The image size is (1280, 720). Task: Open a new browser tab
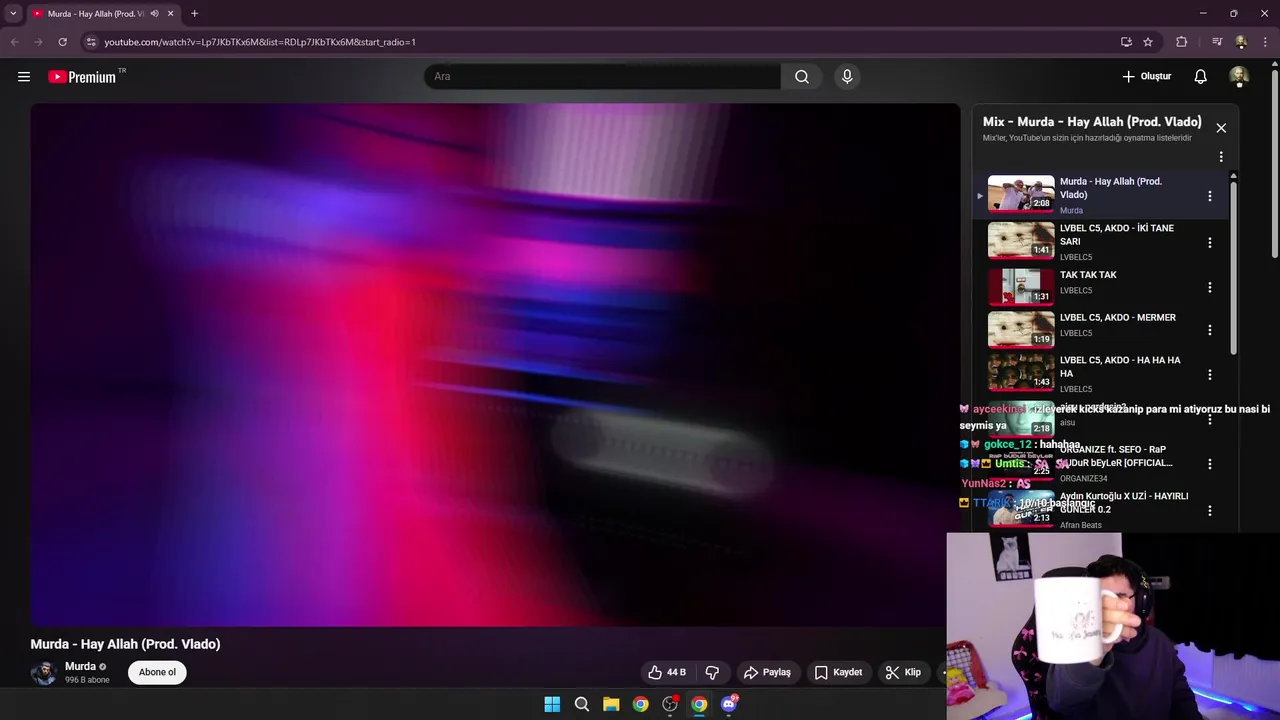pyautogui.click(x=194, y=14)
